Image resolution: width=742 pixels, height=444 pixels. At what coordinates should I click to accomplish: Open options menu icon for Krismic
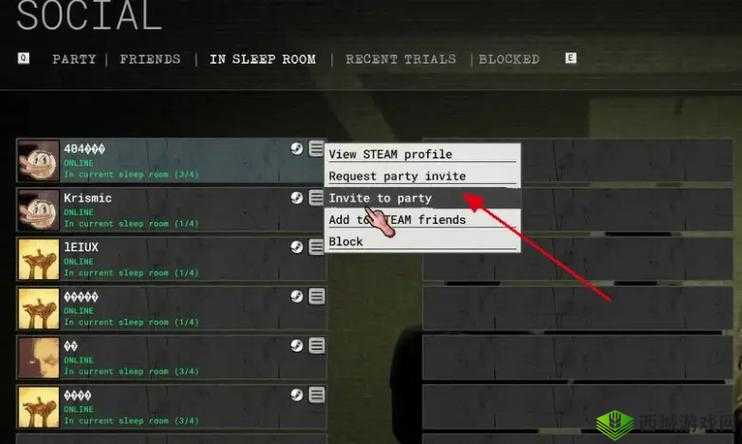tap(317, 197)
